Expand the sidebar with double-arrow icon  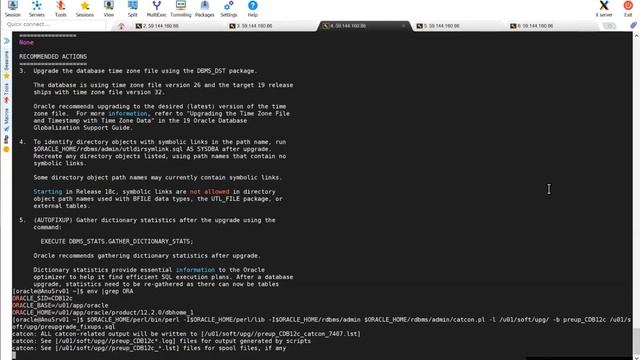click(x=7, y=41)
